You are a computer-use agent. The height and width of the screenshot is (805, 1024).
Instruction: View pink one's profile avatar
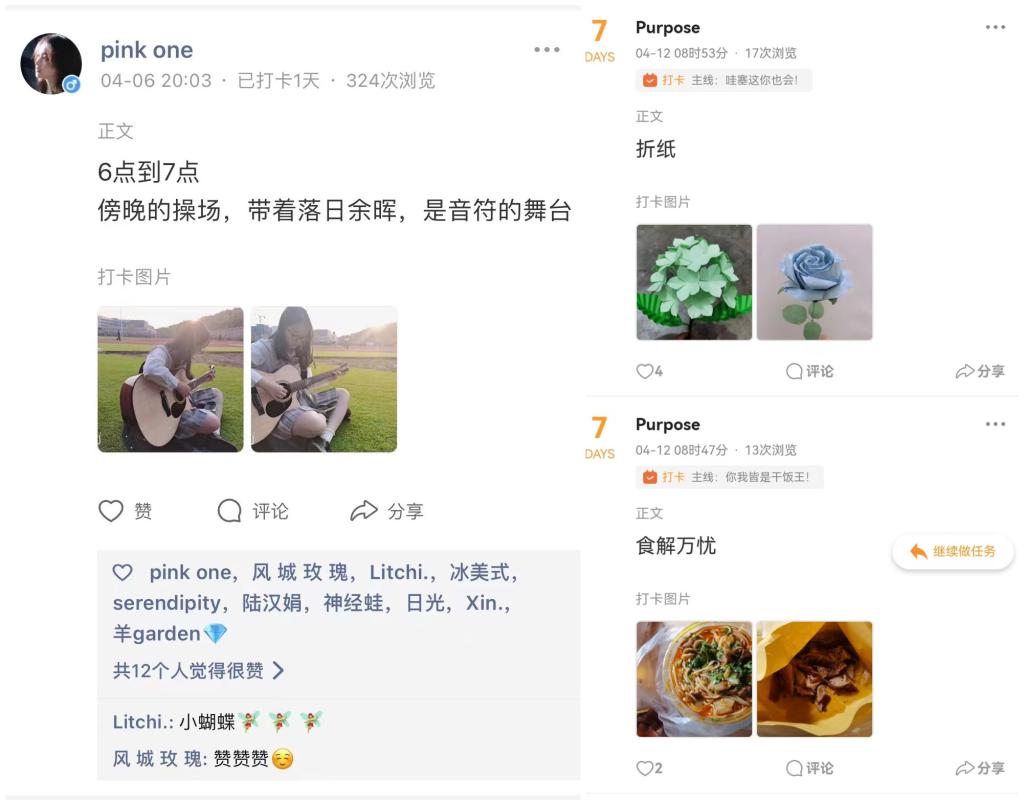click(x=51, y=64)
